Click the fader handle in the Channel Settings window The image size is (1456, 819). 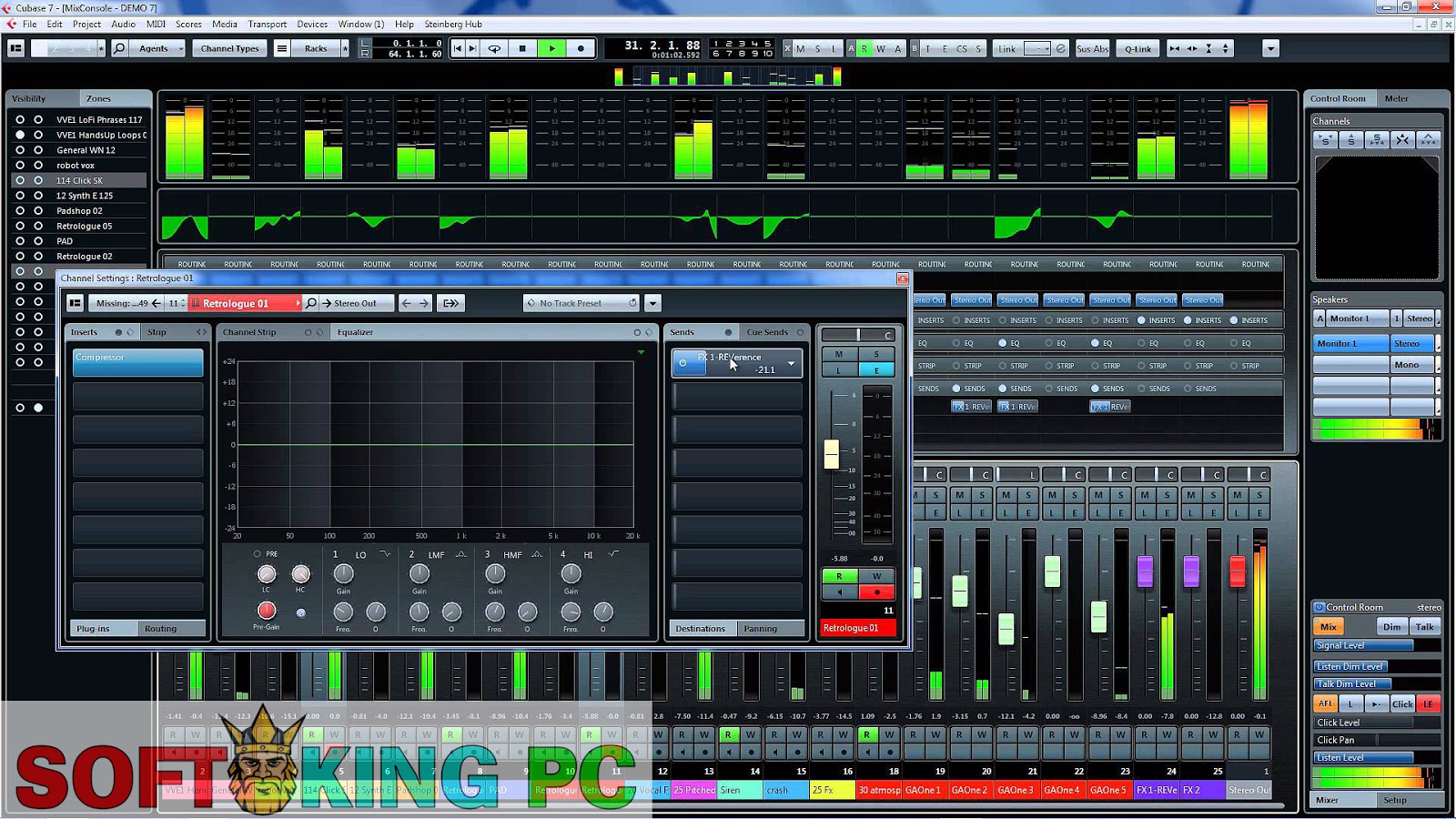click(831, 454)
